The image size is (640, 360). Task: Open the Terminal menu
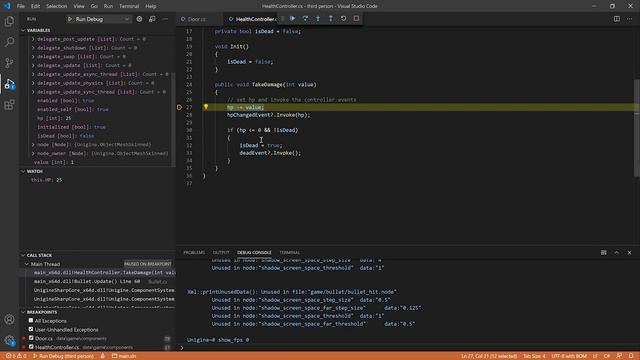(129, 6)
